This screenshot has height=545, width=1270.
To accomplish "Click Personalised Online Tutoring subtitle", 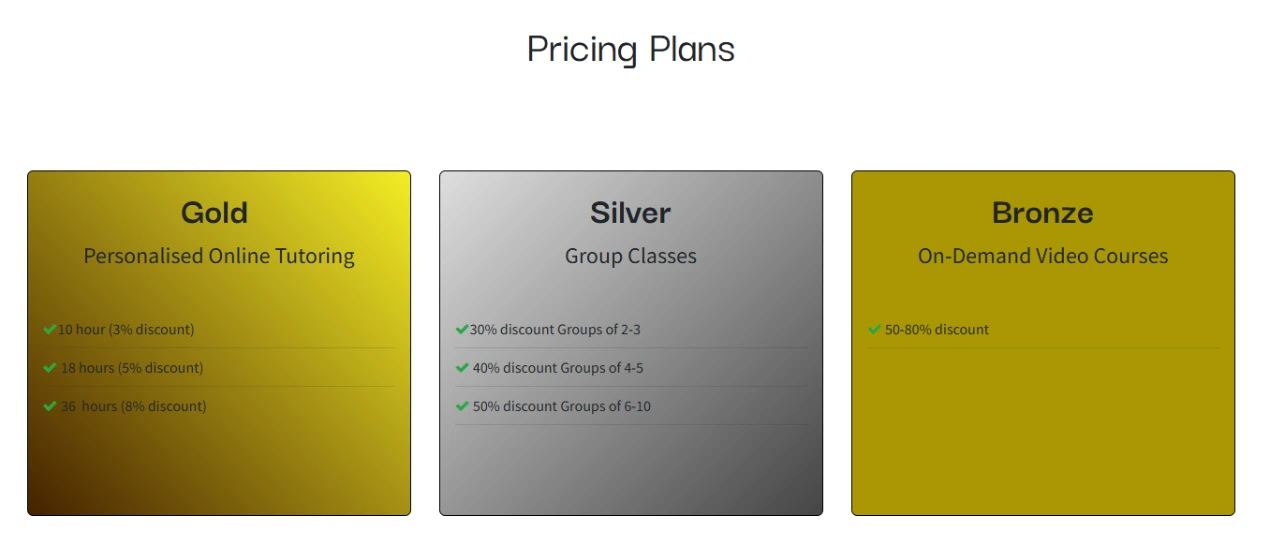I will pyautogui.click(x=219, y=256).
